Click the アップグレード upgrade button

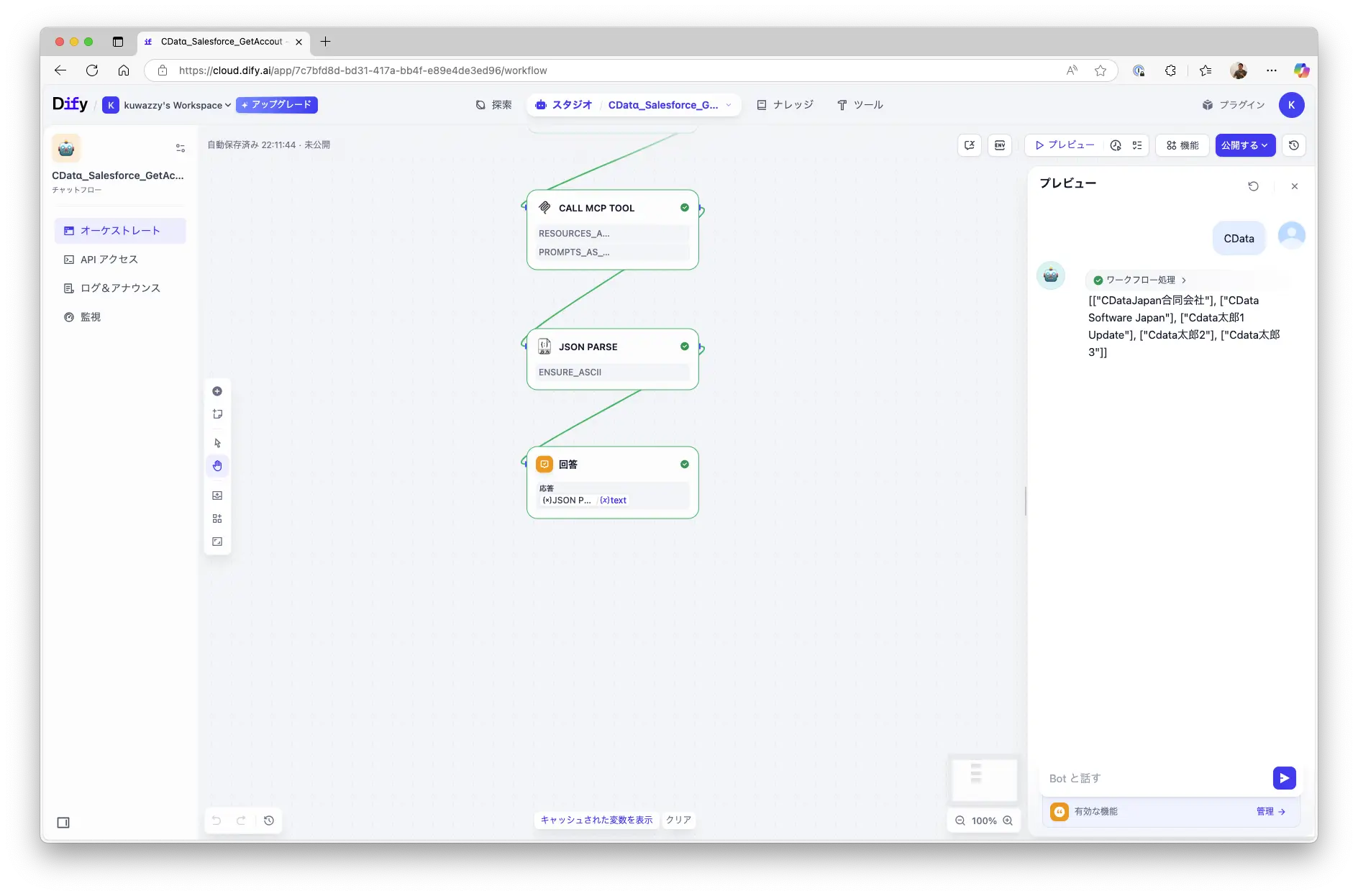(x=277, y=105)
